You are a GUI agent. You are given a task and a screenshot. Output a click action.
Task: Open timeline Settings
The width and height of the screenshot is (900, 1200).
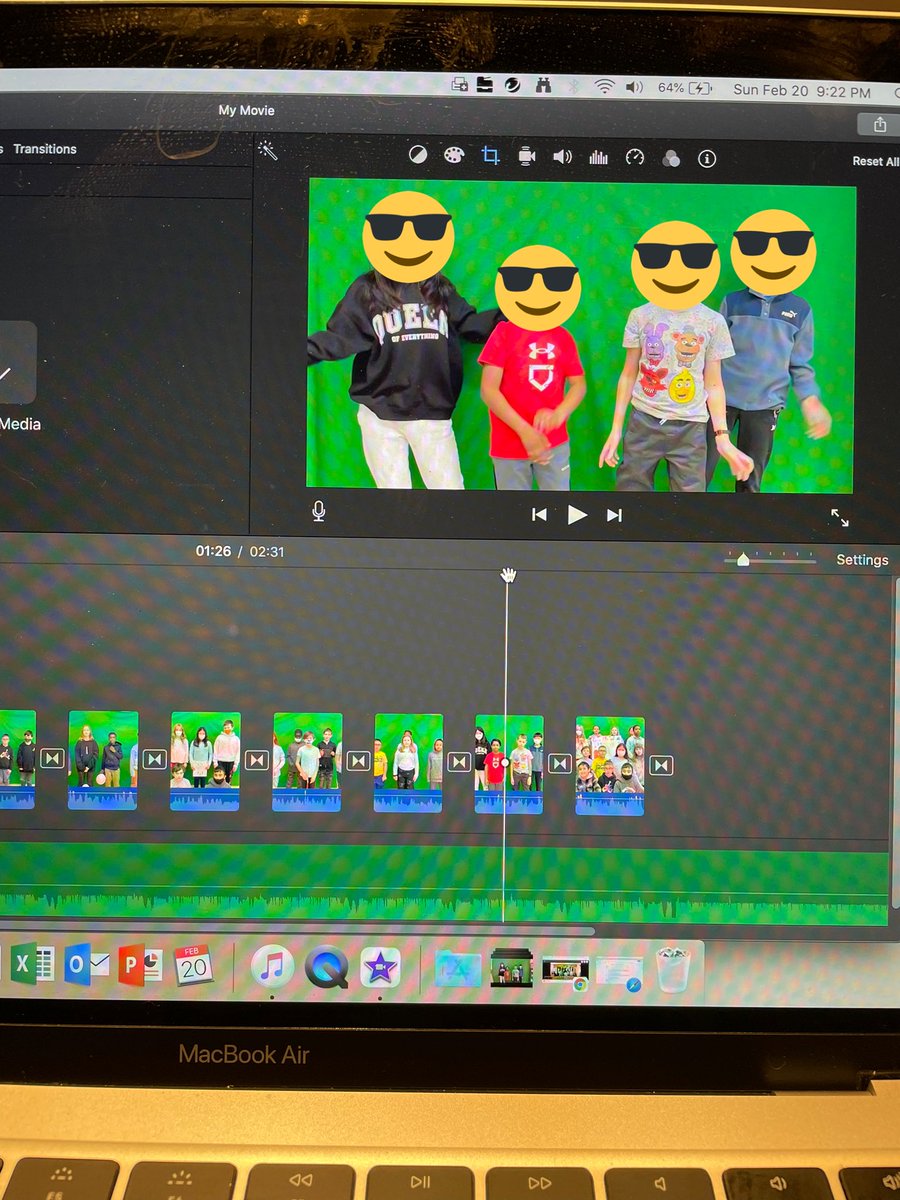pyautogui.click(x=862, y=560)
